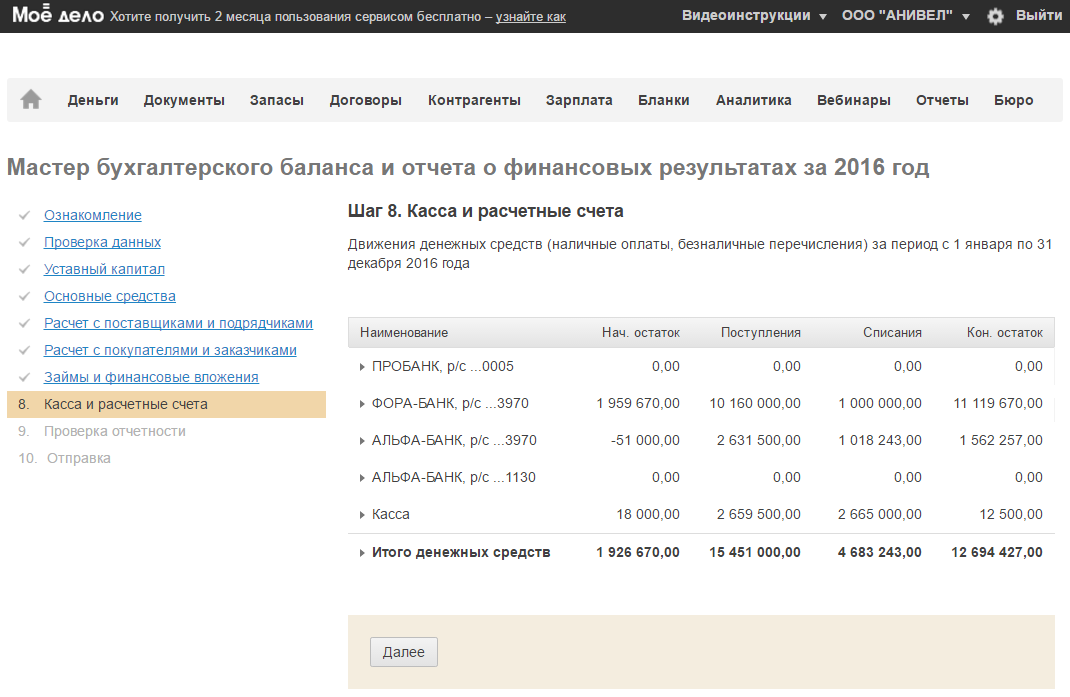Open the Зарплата menu item

579,100
